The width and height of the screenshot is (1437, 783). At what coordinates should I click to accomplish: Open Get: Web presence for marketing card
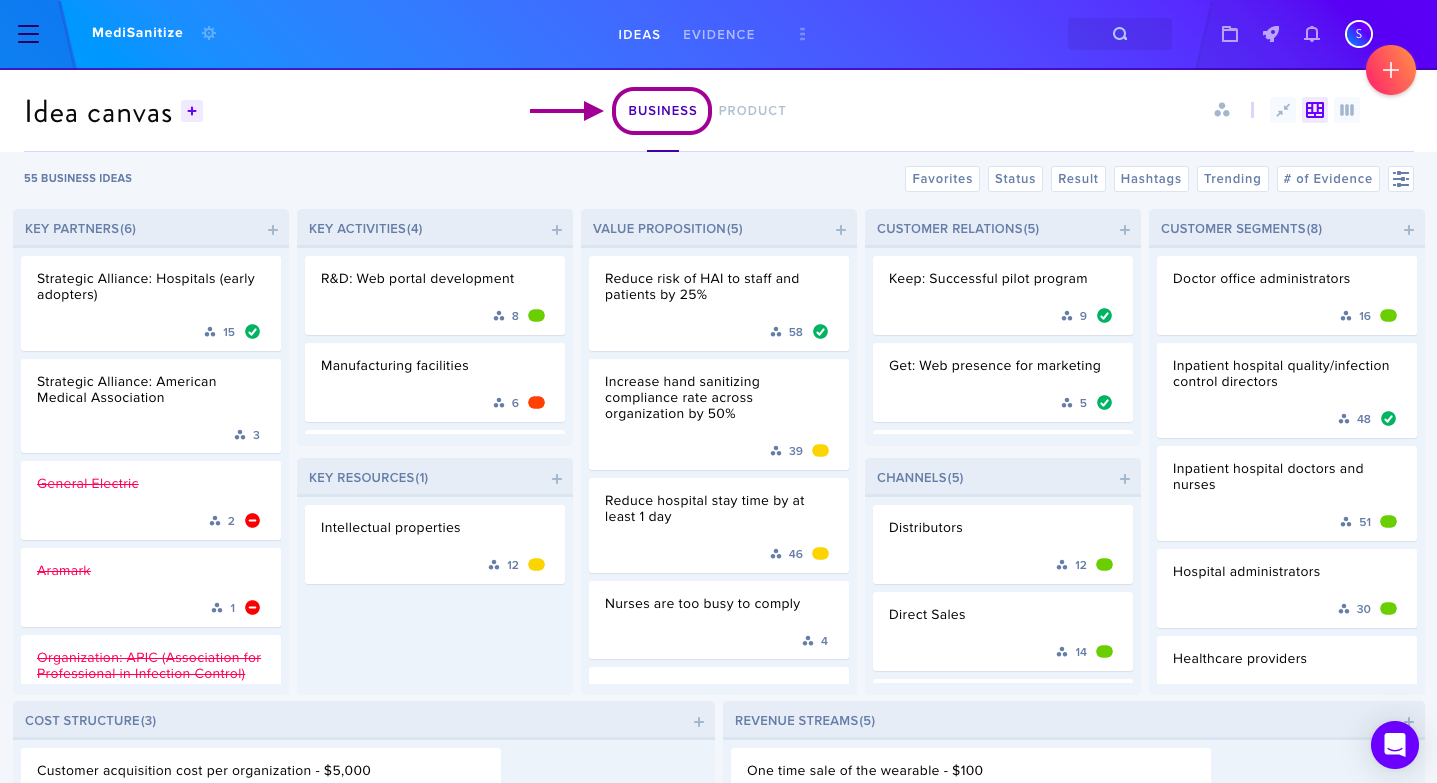tap(1003, 382)
